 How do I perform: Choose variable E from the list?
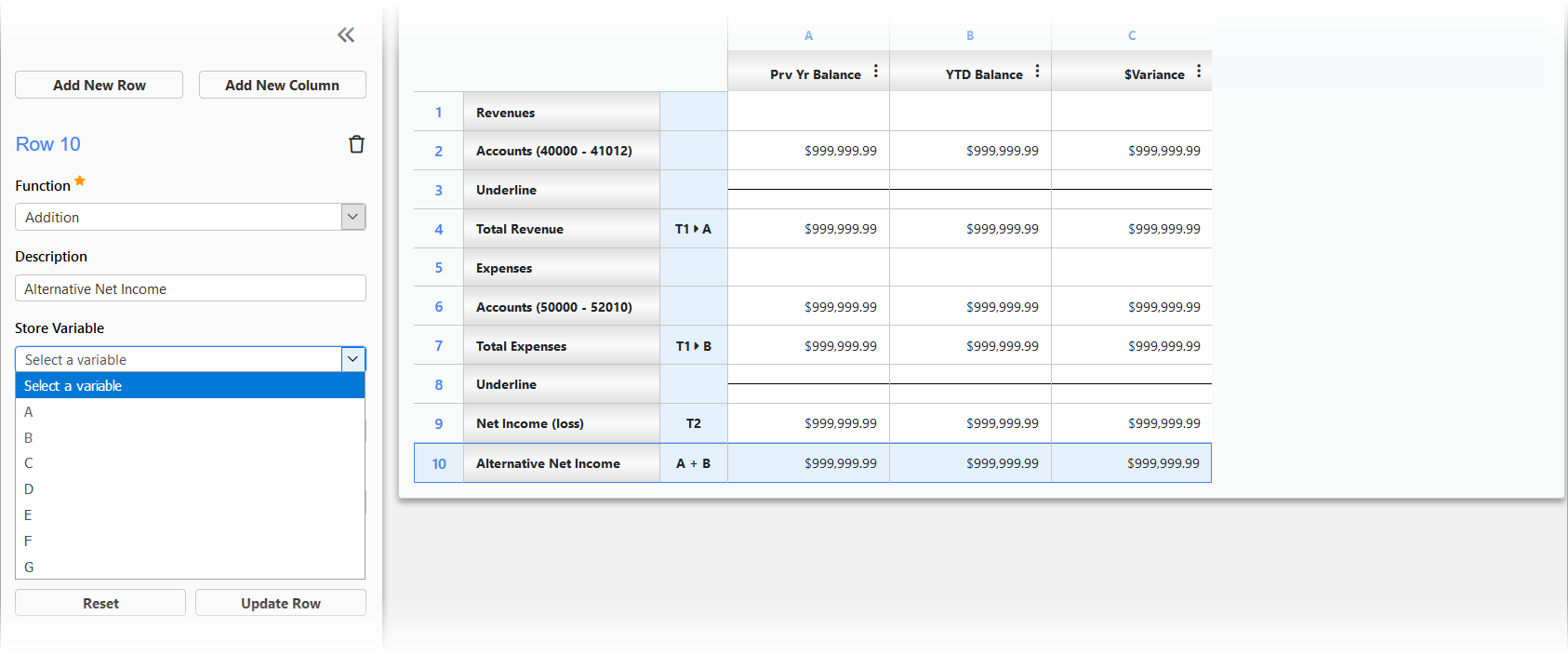click(190, 515)
